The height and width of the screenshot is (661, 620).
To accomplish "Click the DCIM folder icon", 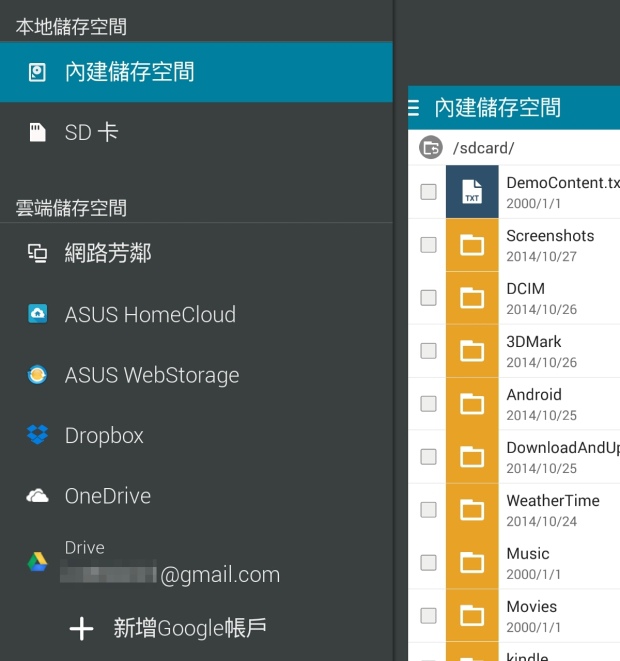I will pos(472,298).
